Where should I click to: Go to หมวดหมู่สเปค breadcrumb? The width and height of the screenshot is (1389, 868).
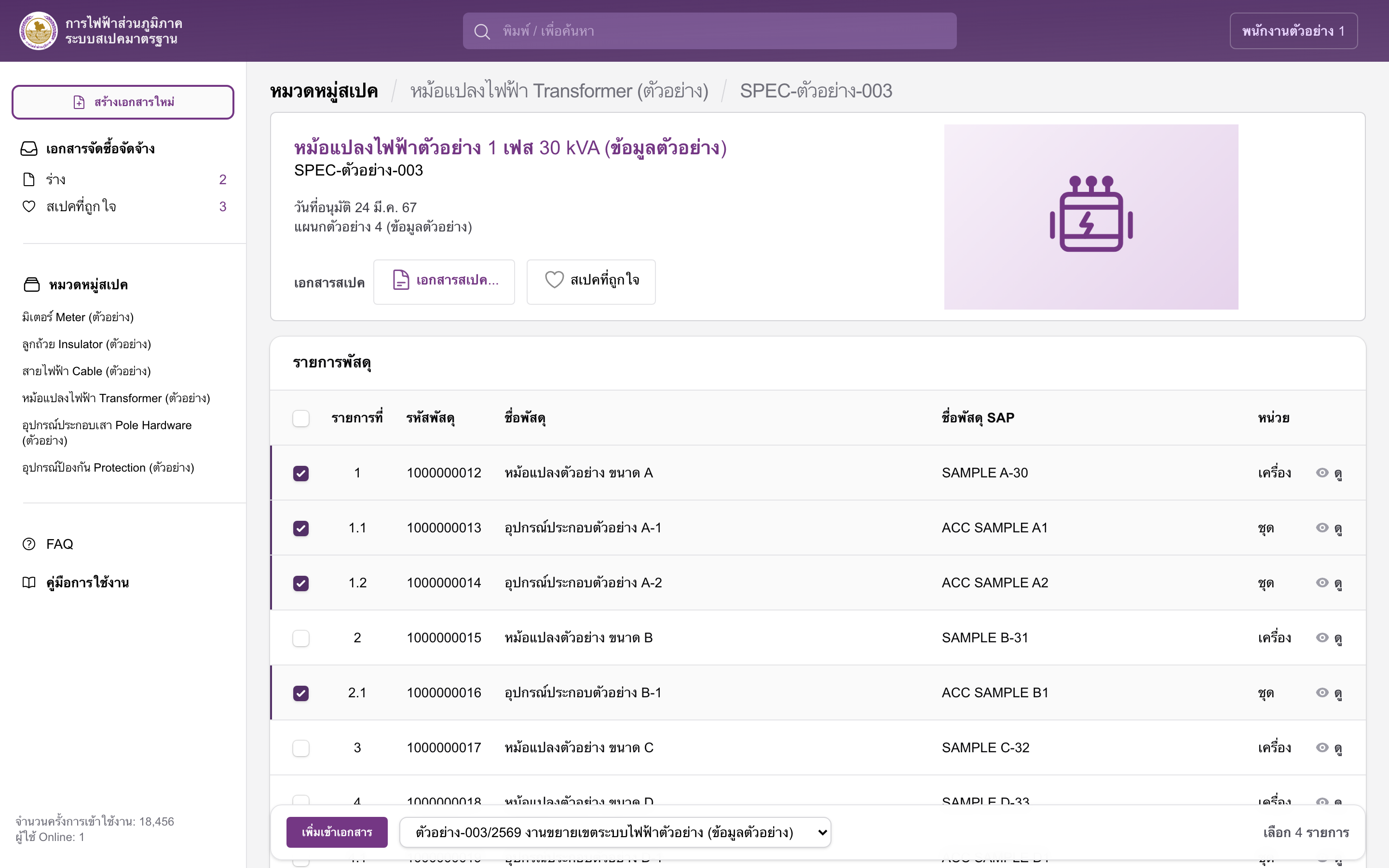[324, 91]
